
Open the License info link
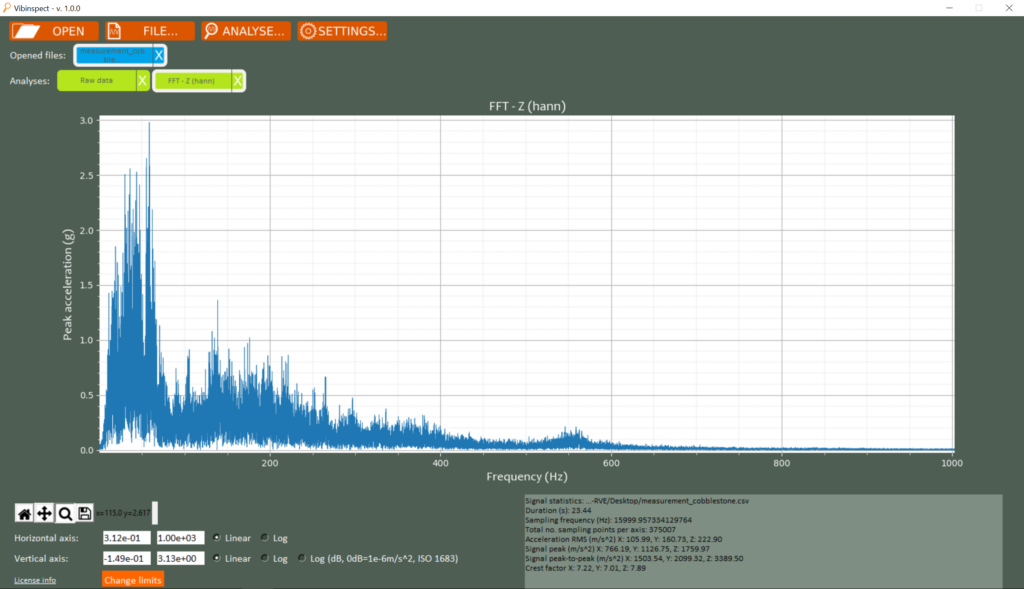(x=35, y=580)
